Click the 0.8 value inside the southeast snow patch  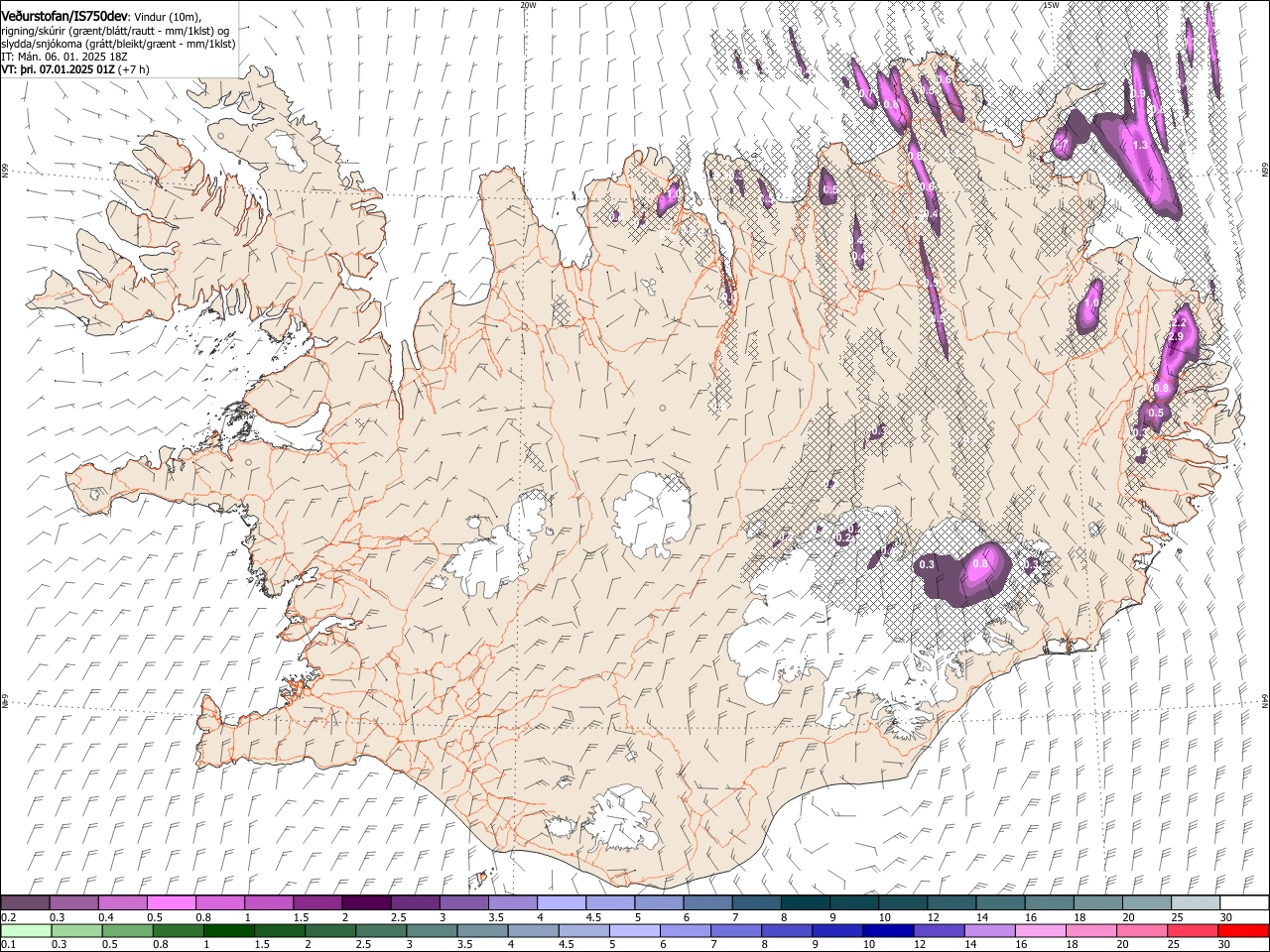click(x=980, y=563)
